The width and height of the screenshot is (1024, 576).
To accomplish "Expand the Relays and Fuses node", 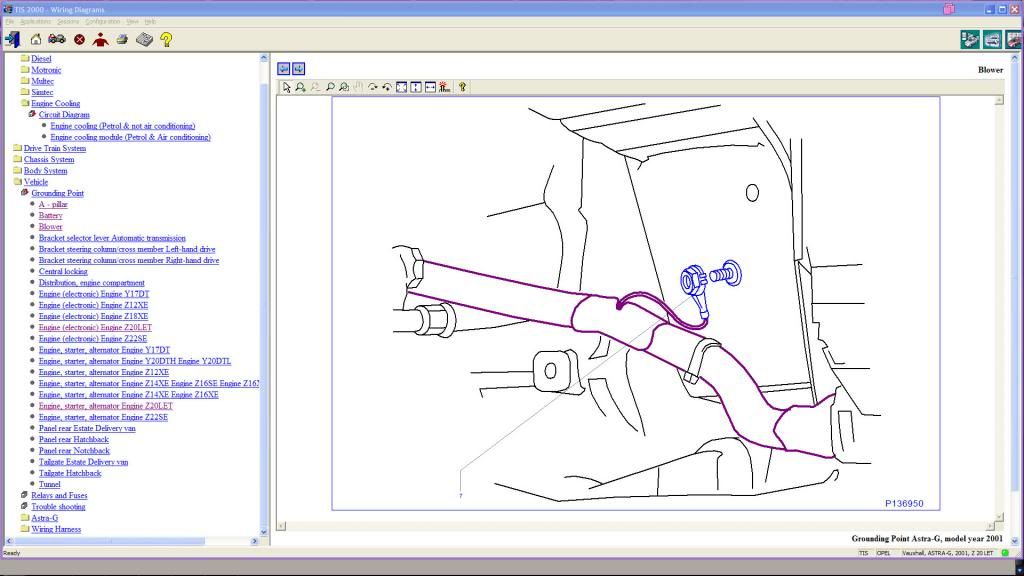I will [24, 495].
